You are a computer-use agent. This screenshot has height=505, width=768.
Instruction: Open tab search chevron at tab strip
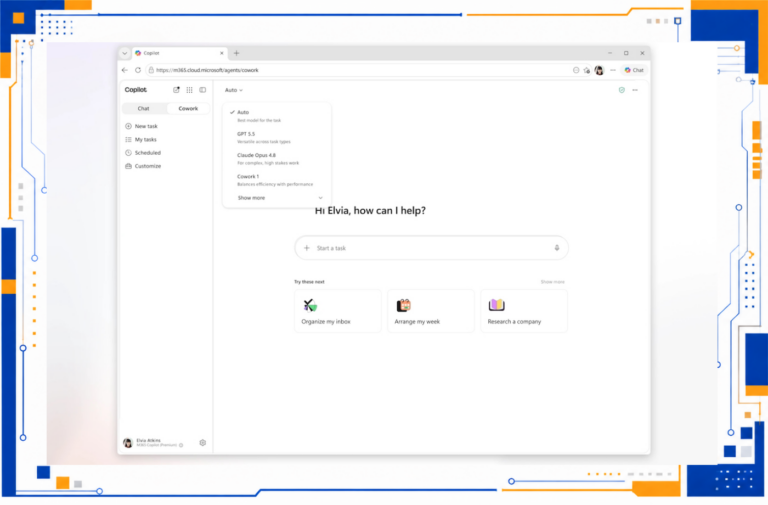(125, 53)
